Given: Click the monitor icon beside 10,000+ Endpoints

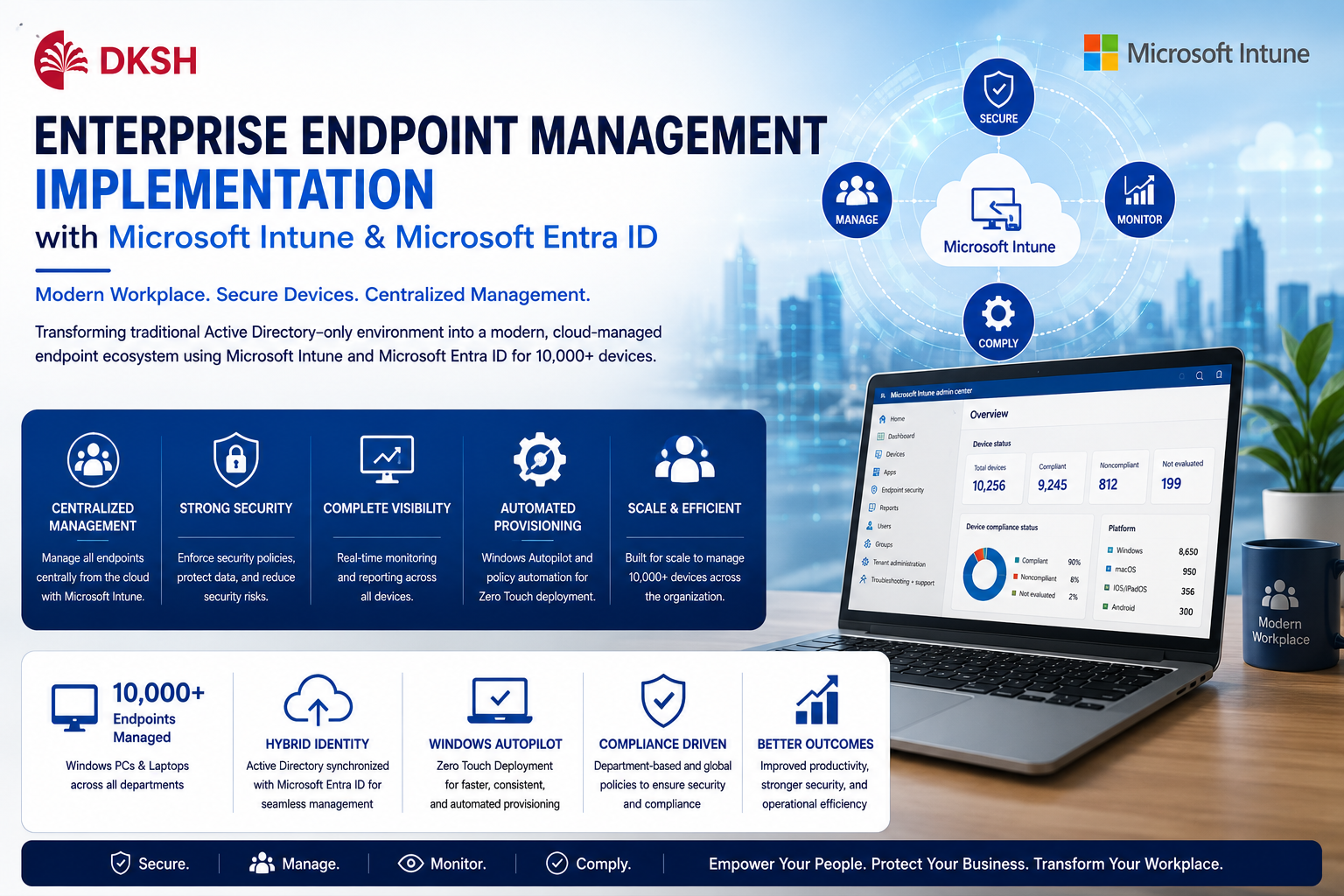Looking at the screenshot, I should (74, 708).
